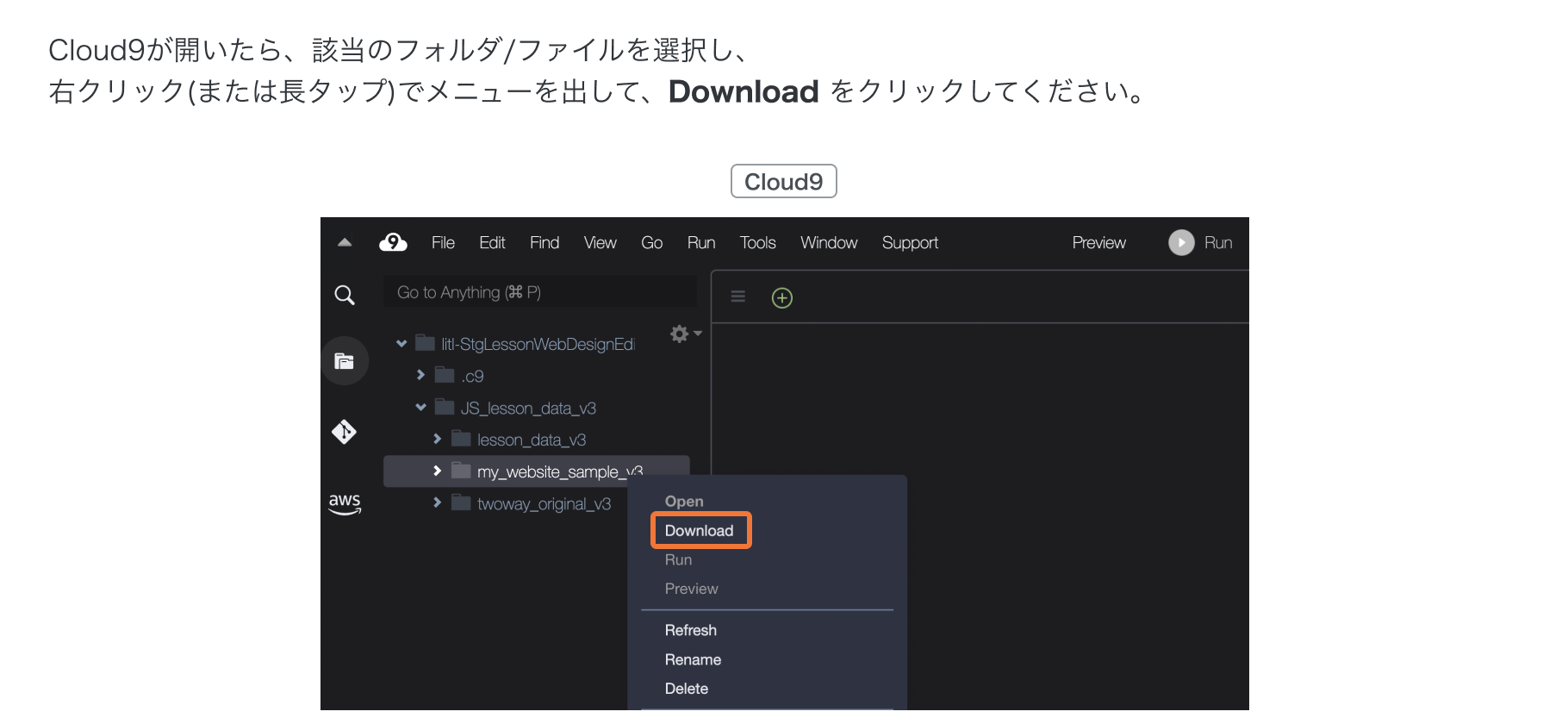Open the tab list hamburger icon

click(x=738, y=296)
